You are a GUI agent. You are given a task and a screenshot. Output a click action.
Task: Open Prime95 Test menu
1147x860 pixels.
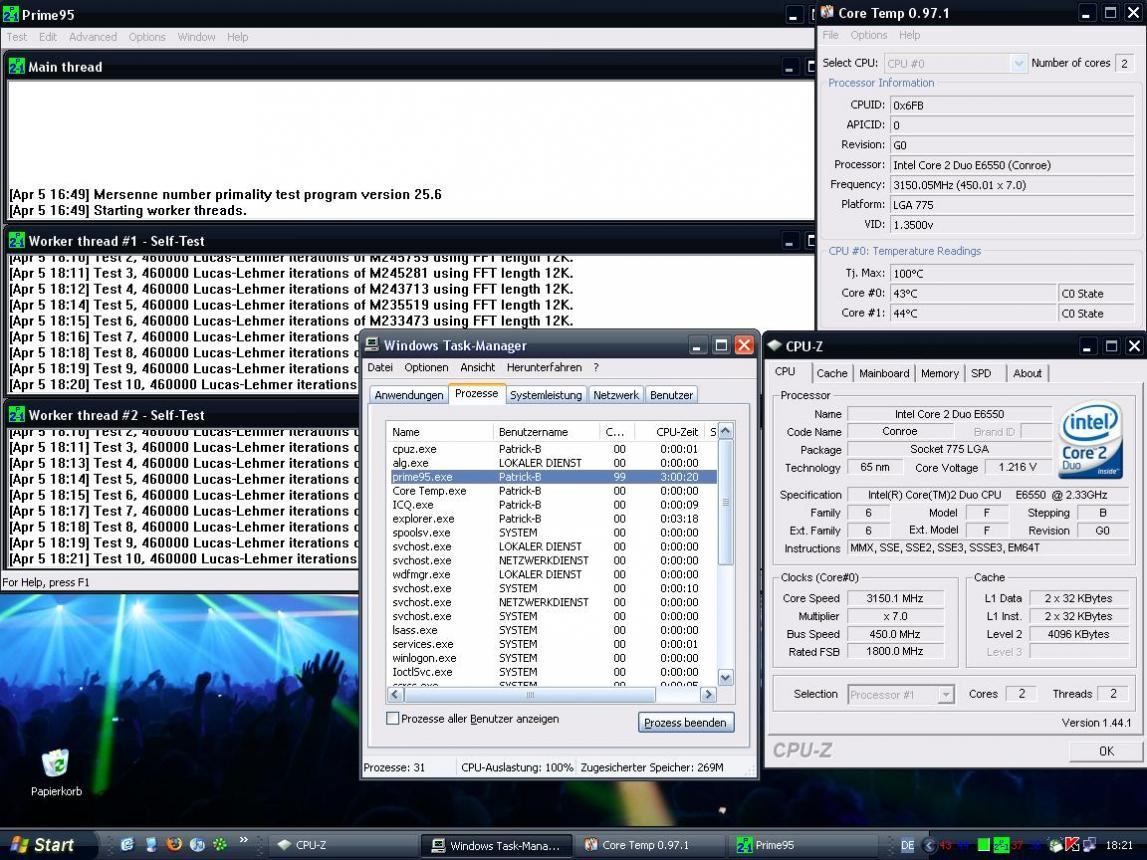[16, 37]
